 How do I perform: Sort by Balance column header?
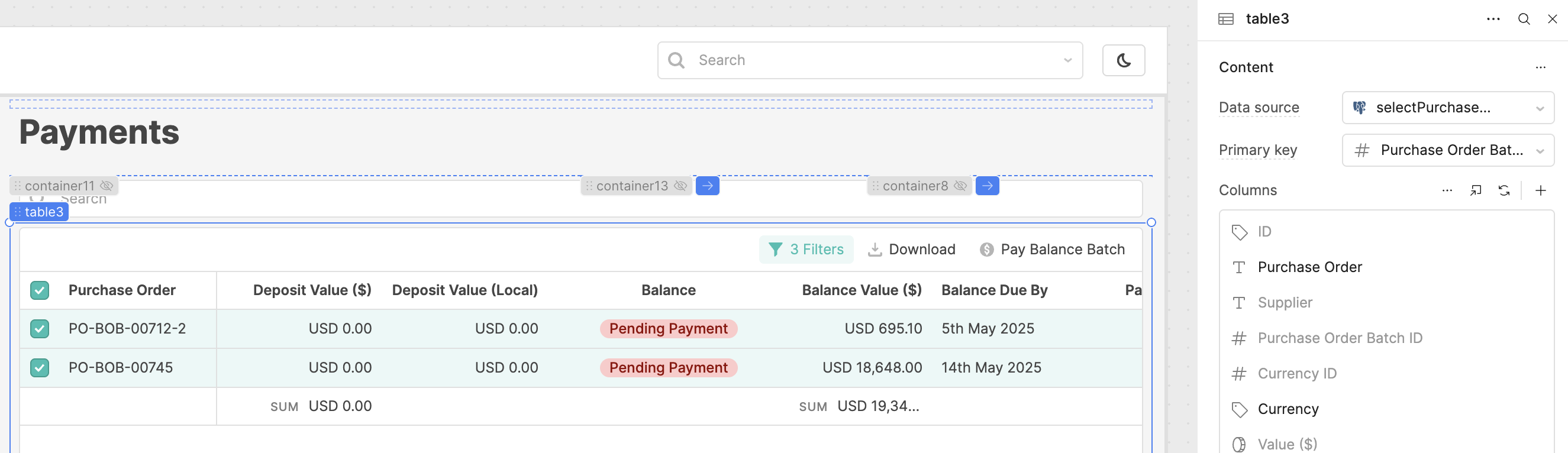pyautogui.click(x=668, y=290)
